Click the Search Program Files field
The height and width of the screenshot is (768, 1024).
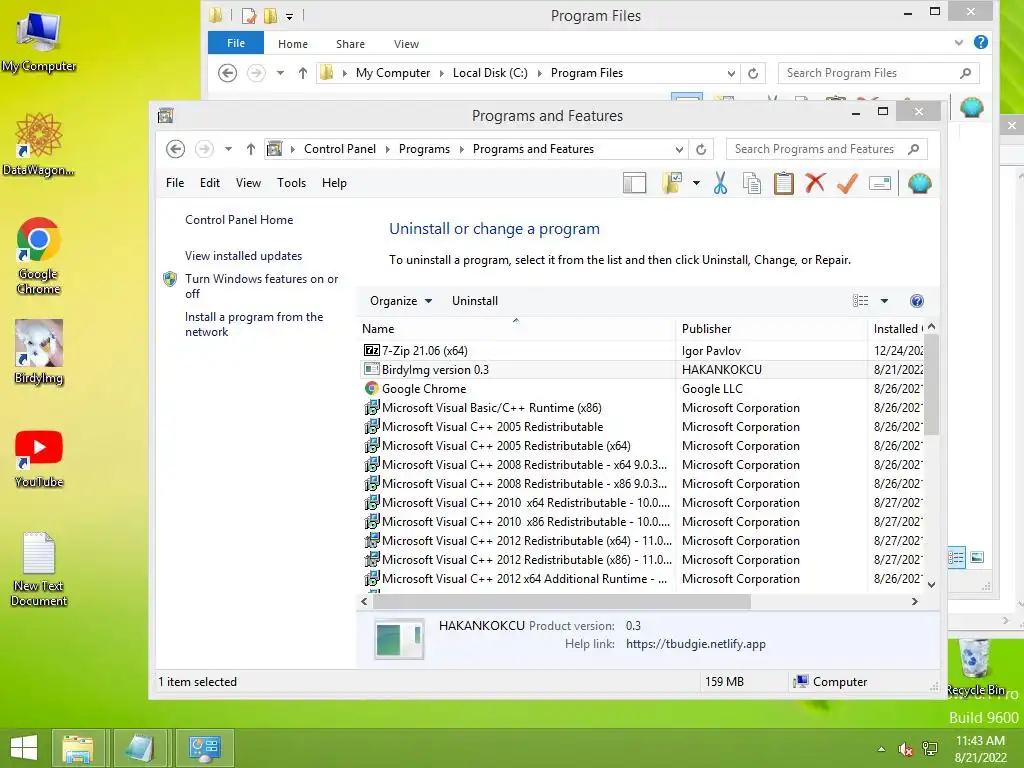[869, 73]
